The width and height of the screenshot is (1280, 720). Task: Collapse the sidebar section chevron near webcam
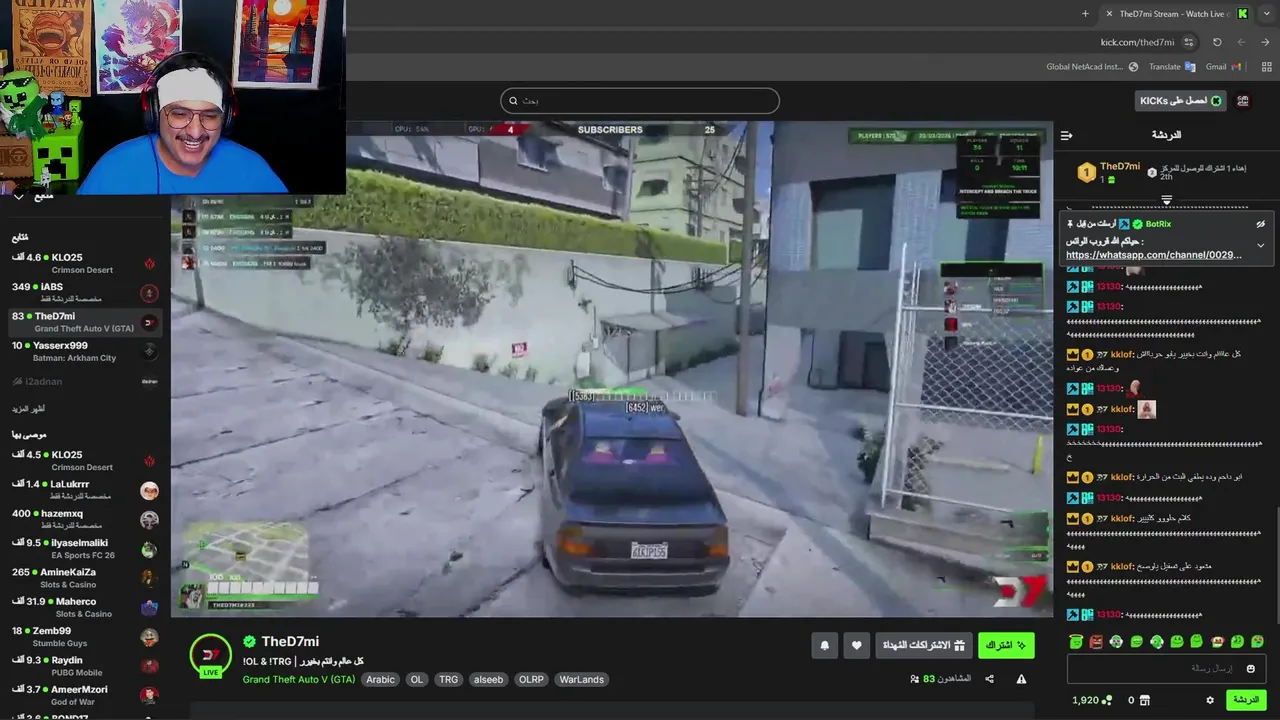pos(18,196)
